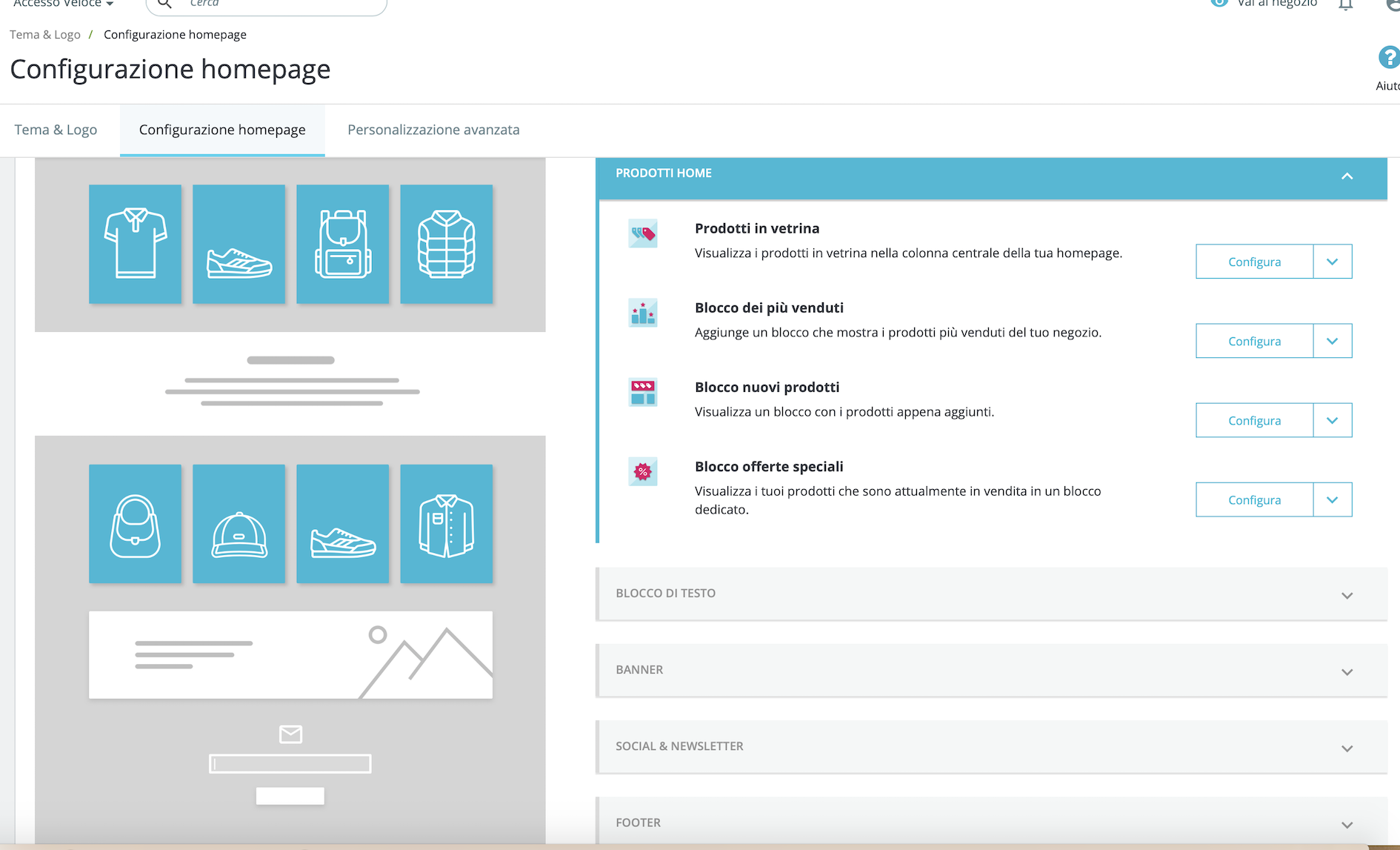
Task: Go to Tema & Logo breadcrumb link
Action: pyautogui.click(x=45, y=35)
